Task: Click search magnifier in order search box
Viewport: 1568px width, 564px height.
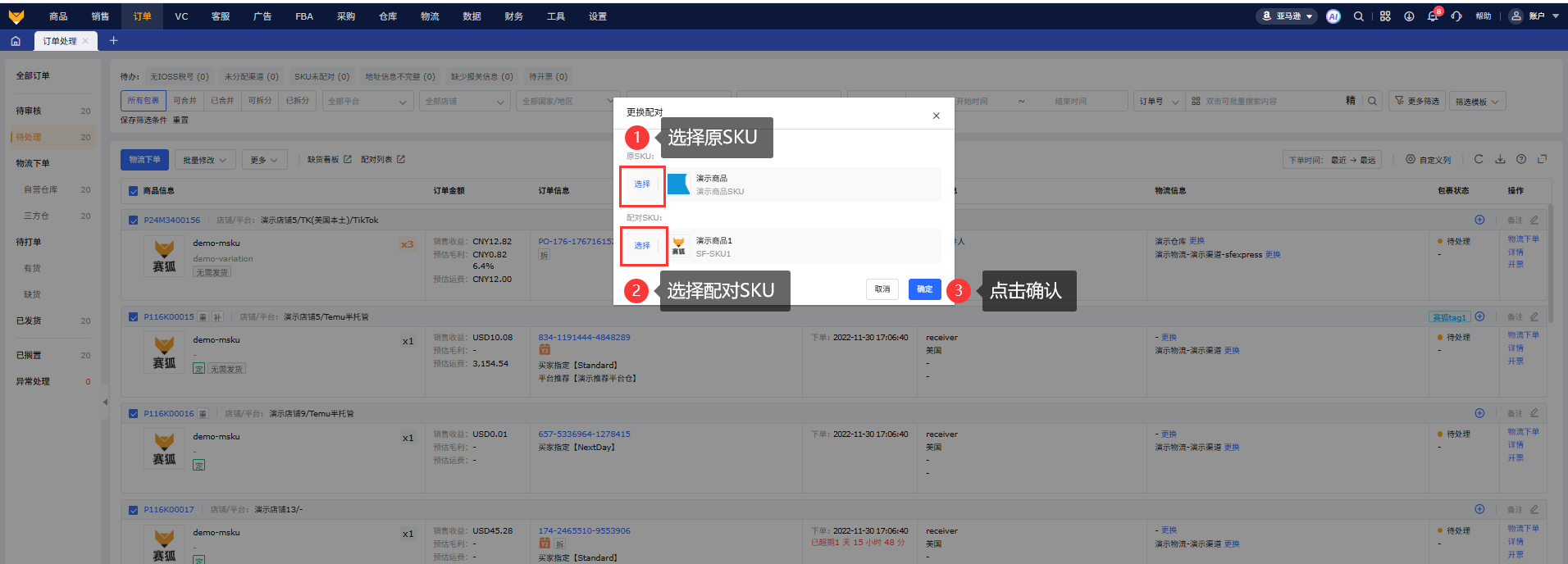Action: 1372,101
